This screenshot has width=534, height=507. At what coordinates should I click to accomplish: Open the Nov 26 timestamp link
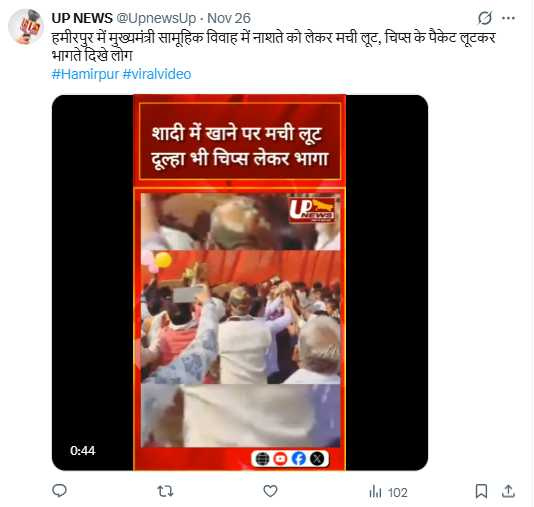tap(229, 18)
